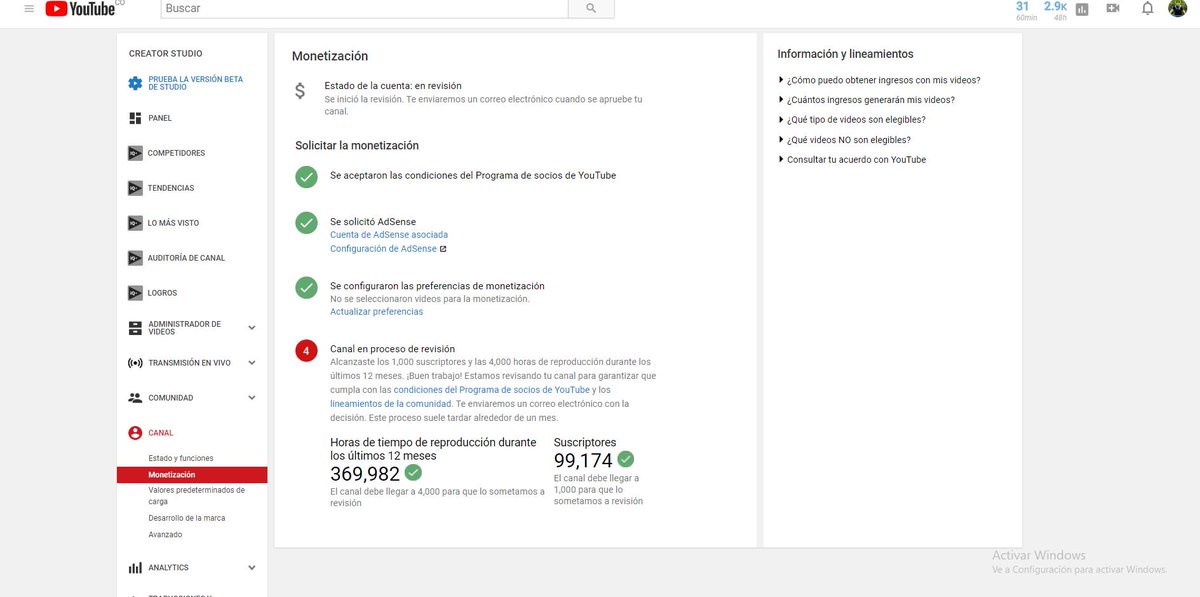Open condiciones del Programa de socios link
Screen dimensions: 1200x597
click(491, 390)
